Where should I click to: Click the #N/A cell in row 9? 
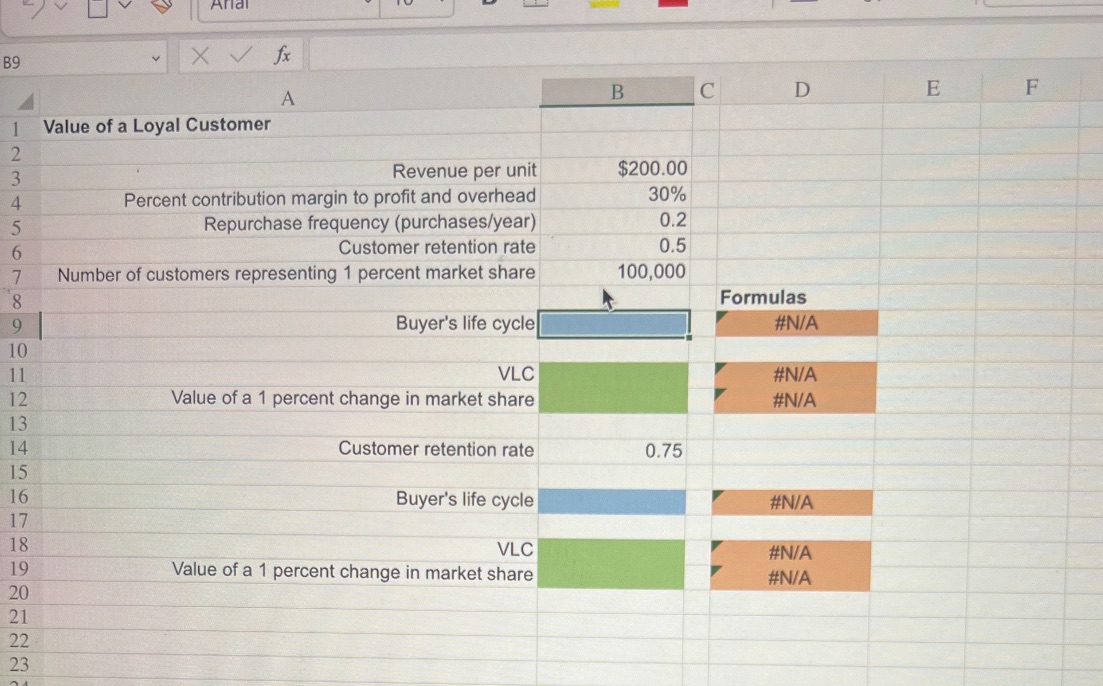coord(796,323)
